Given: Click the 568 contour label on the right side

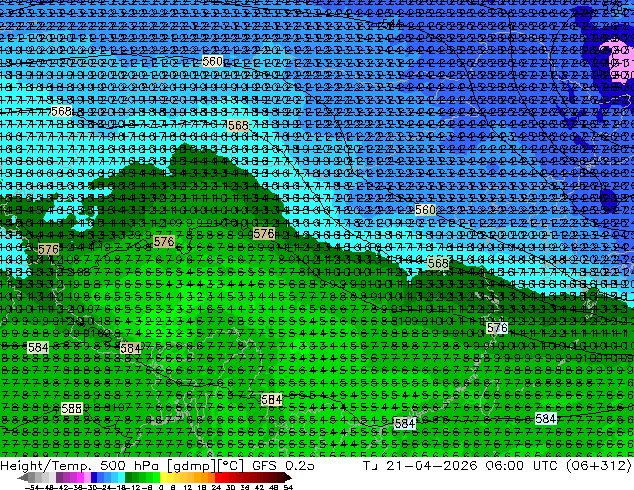Looking at the screenshot, I should pos(438,264).
